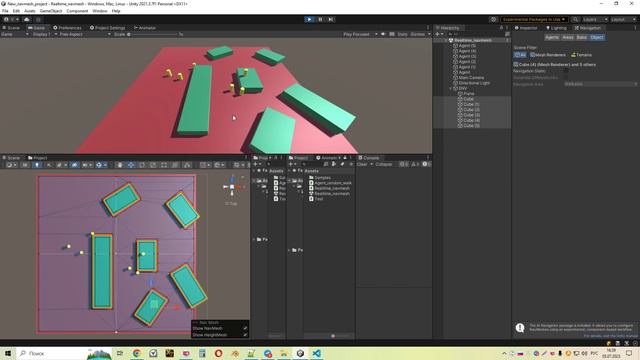Open the Hierarchy create plus dropdown
Image resolution: width=640 pixels, height=360 pixels.
439,34
